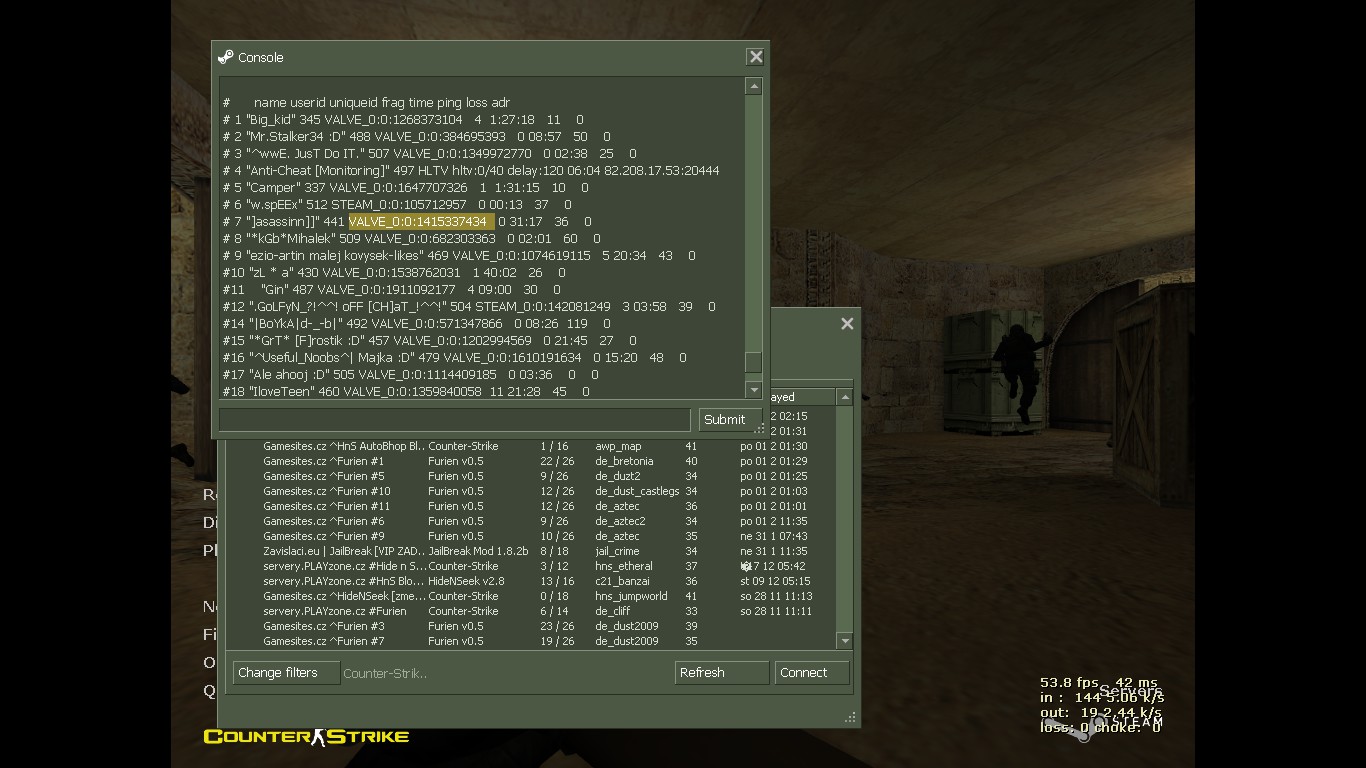Sort servers by Last played column

coord(800,397)
